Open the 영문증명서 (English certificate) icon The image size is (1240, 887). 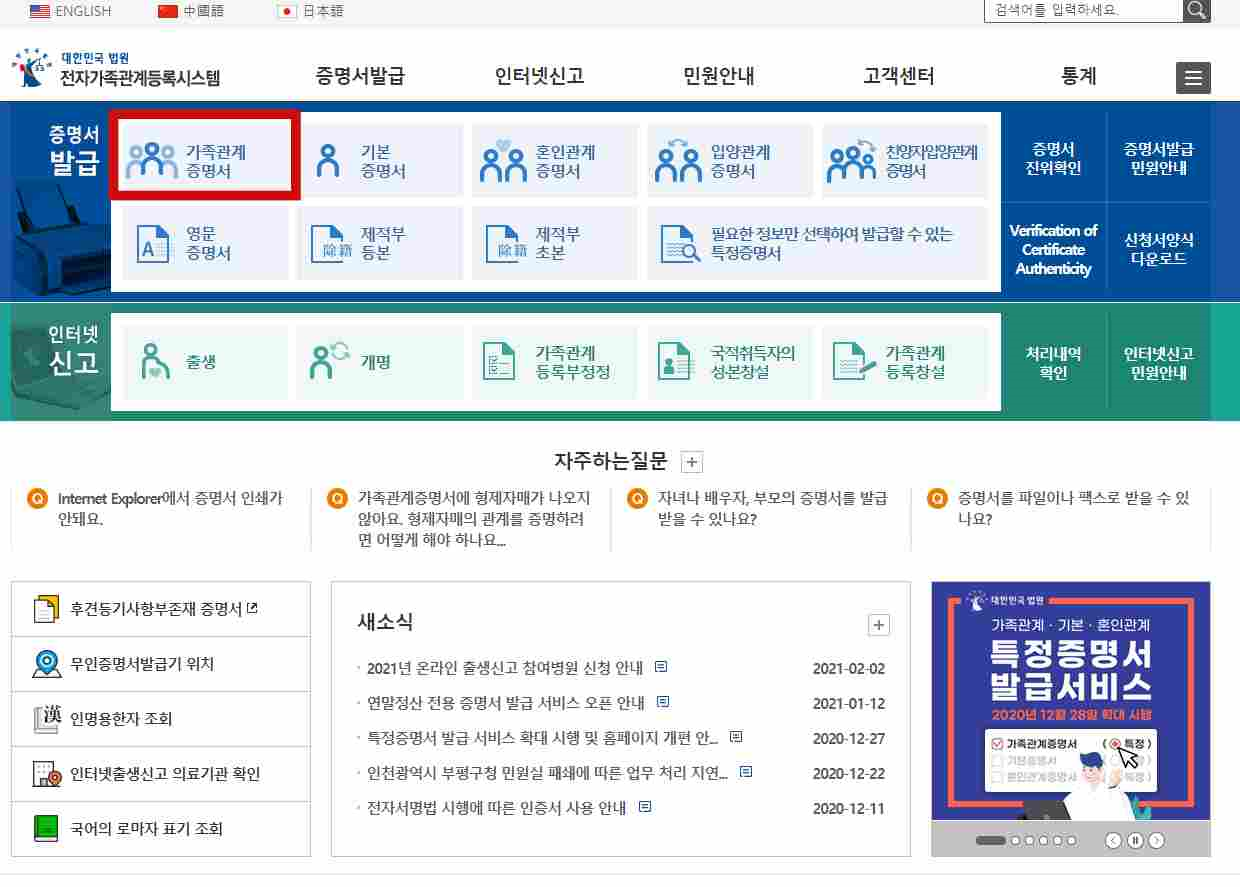[155, 243]
